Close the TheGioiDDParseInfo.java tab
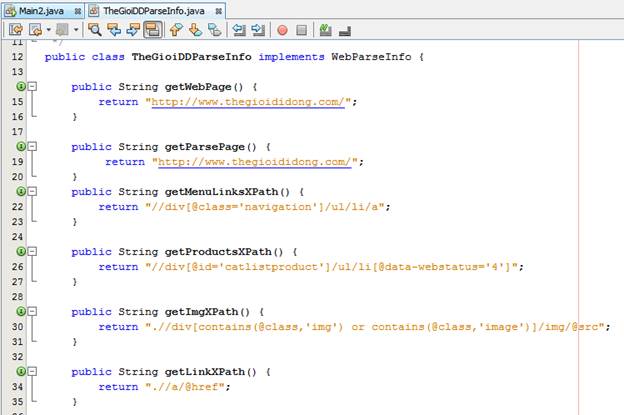624x415 pixels. point(218,12)
